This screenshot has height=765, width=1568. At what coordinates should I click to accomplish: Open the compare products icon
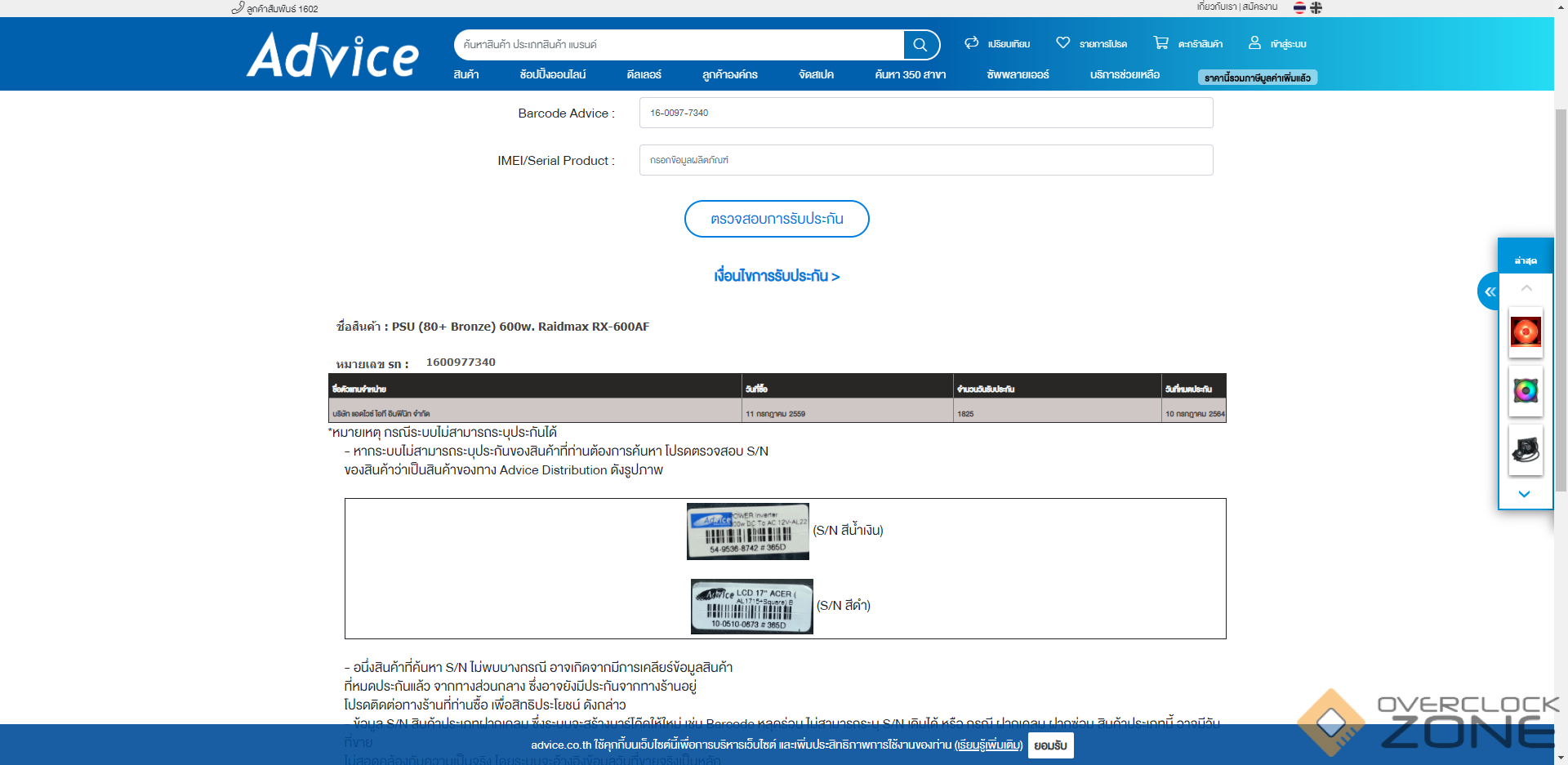click(x=971, y=43)
